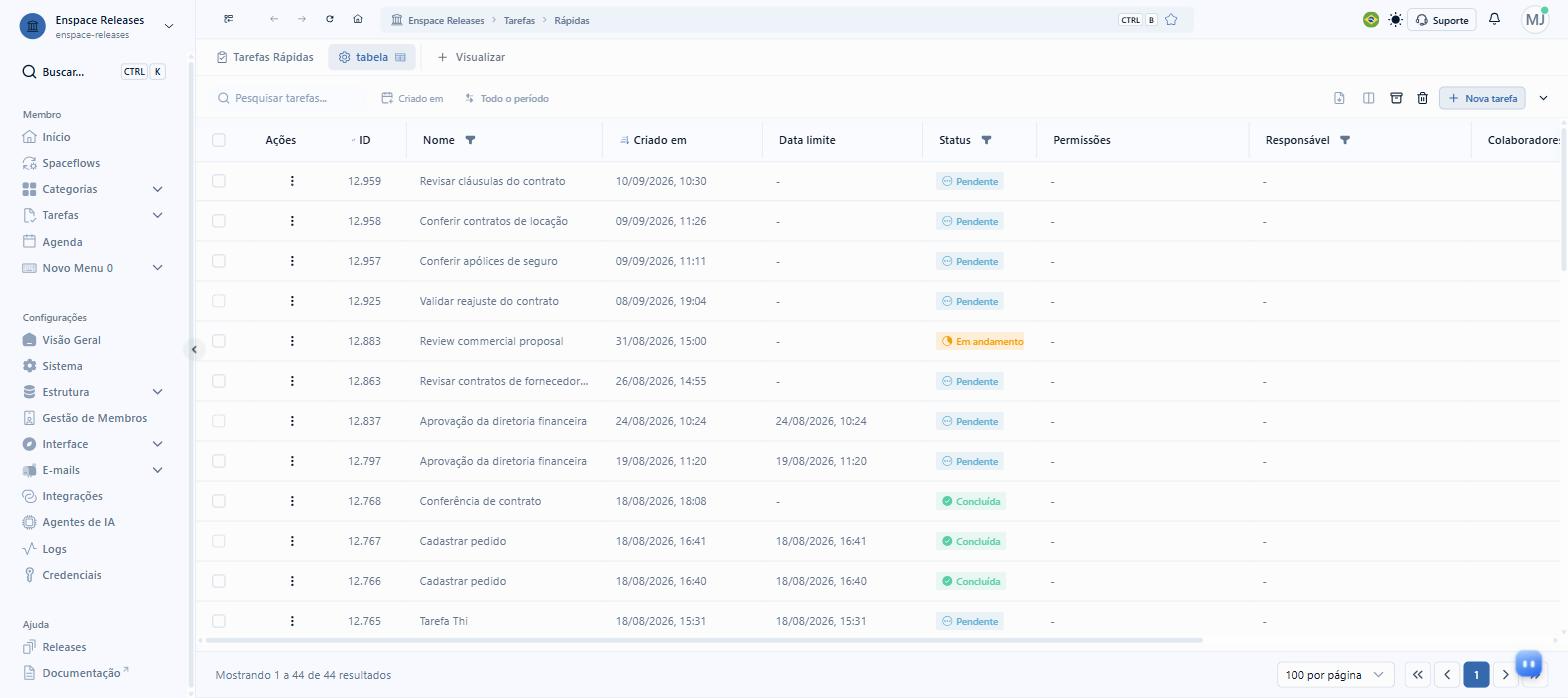Reload the page using the refresh icon
Image resolution: width=1568 pixels, height=698 pixels.
click(x=330, y=19)
